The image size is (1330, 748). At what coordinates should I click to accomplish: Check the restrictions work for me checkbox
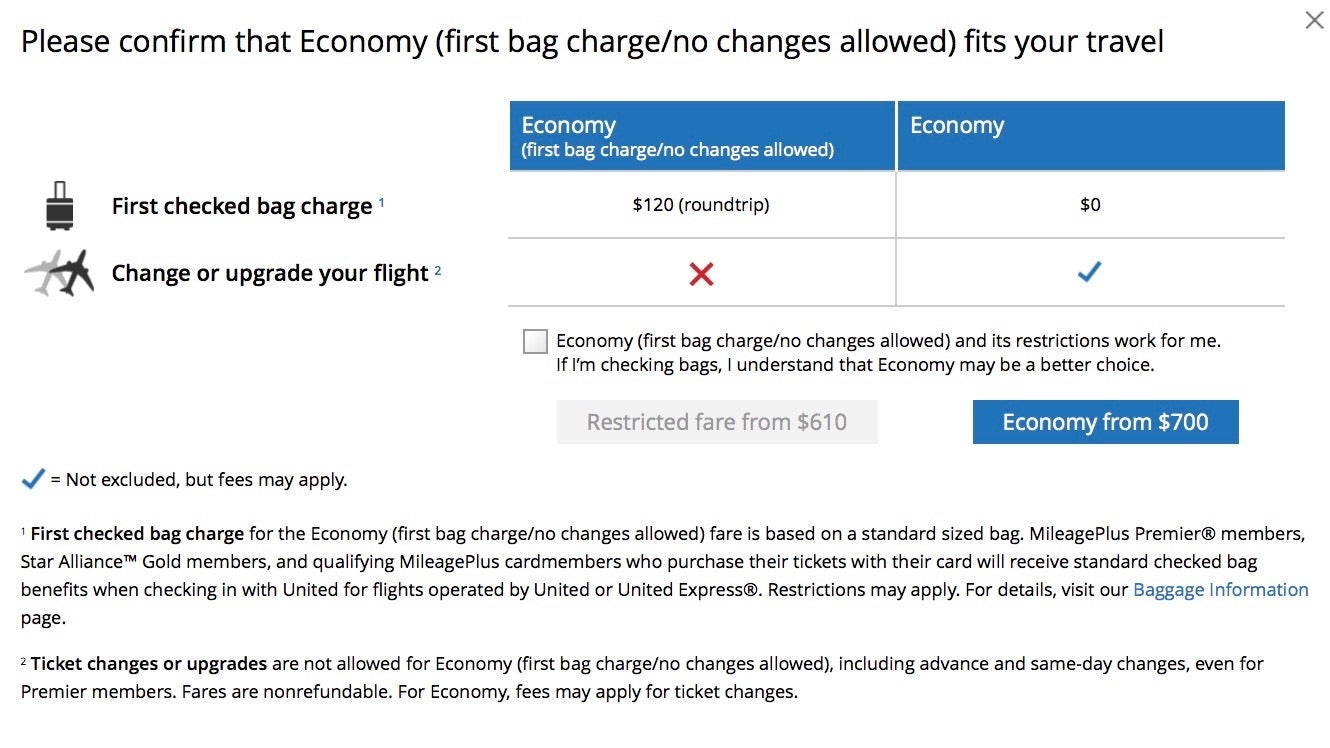535,342
